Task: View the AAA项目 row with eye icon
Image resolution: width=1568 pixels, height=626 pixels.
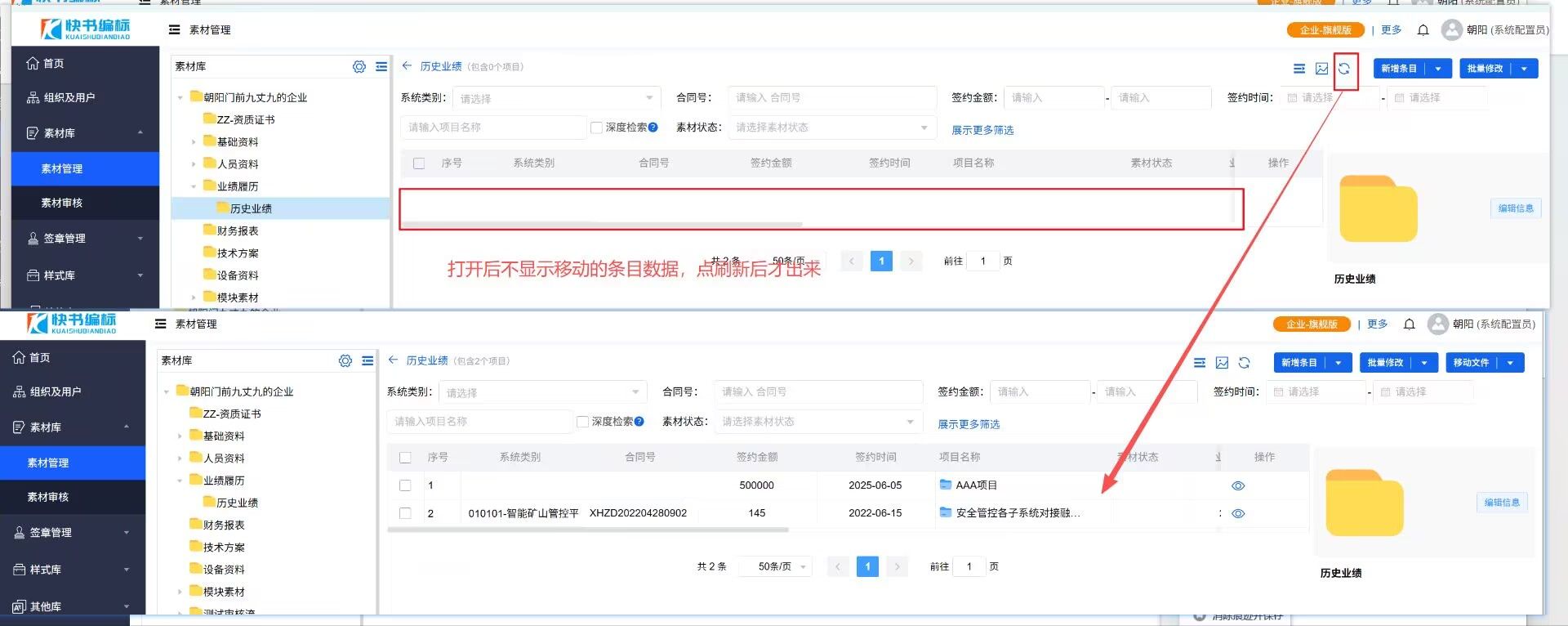Action: (1238, 485)
